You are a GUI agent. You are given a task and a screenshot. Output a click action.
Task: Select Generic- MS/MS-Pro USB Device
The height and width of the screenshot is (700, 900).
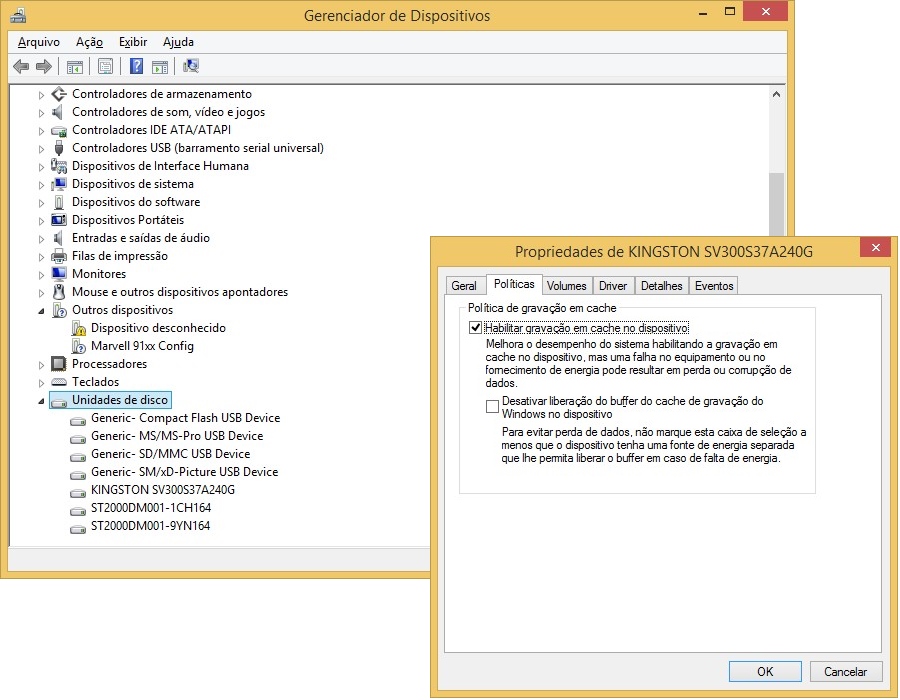(x=177, y=435)
